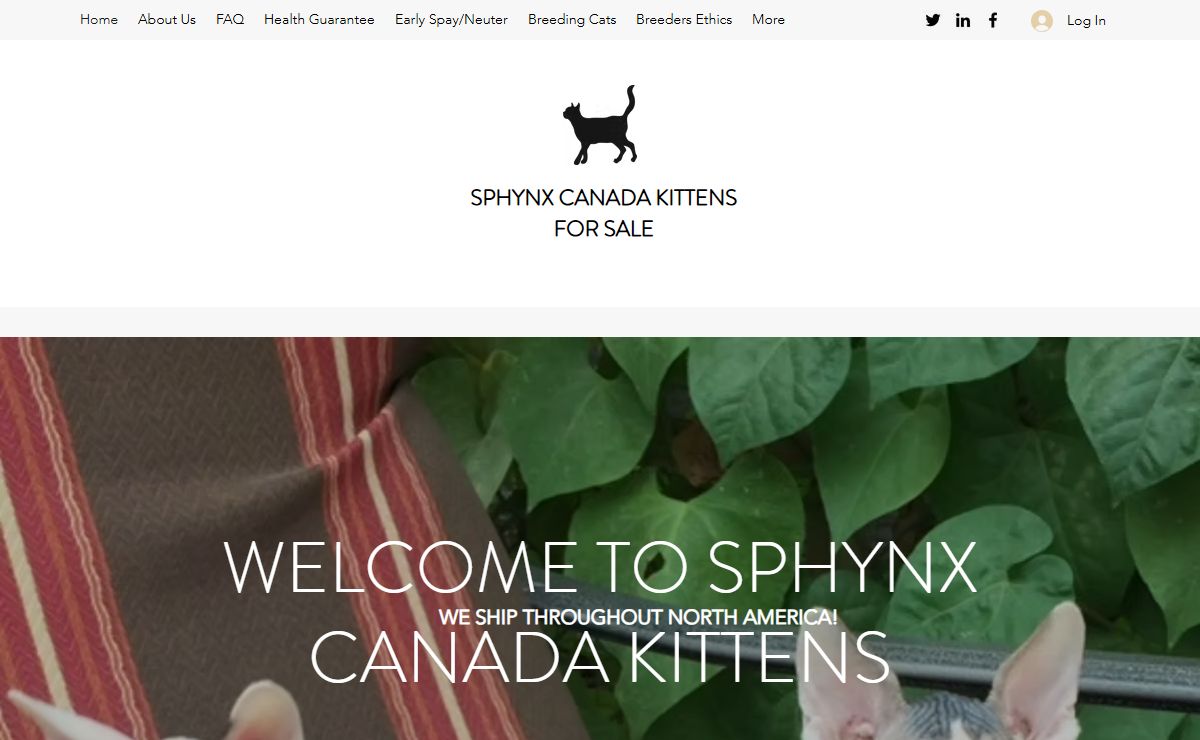Viewport: 1200px width, 740px height.
Task: Open the Breeders Ethics page
Action: coord(684,19)
